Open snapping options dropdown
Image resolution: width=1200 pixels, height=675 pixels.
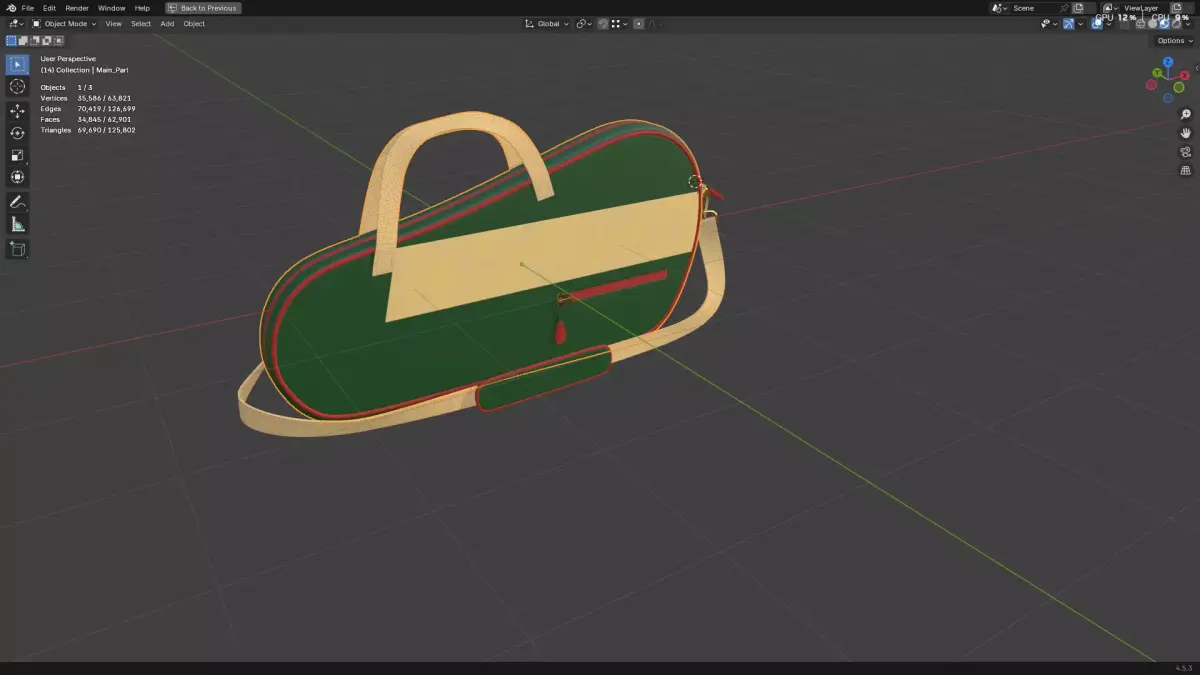[620, 24]
